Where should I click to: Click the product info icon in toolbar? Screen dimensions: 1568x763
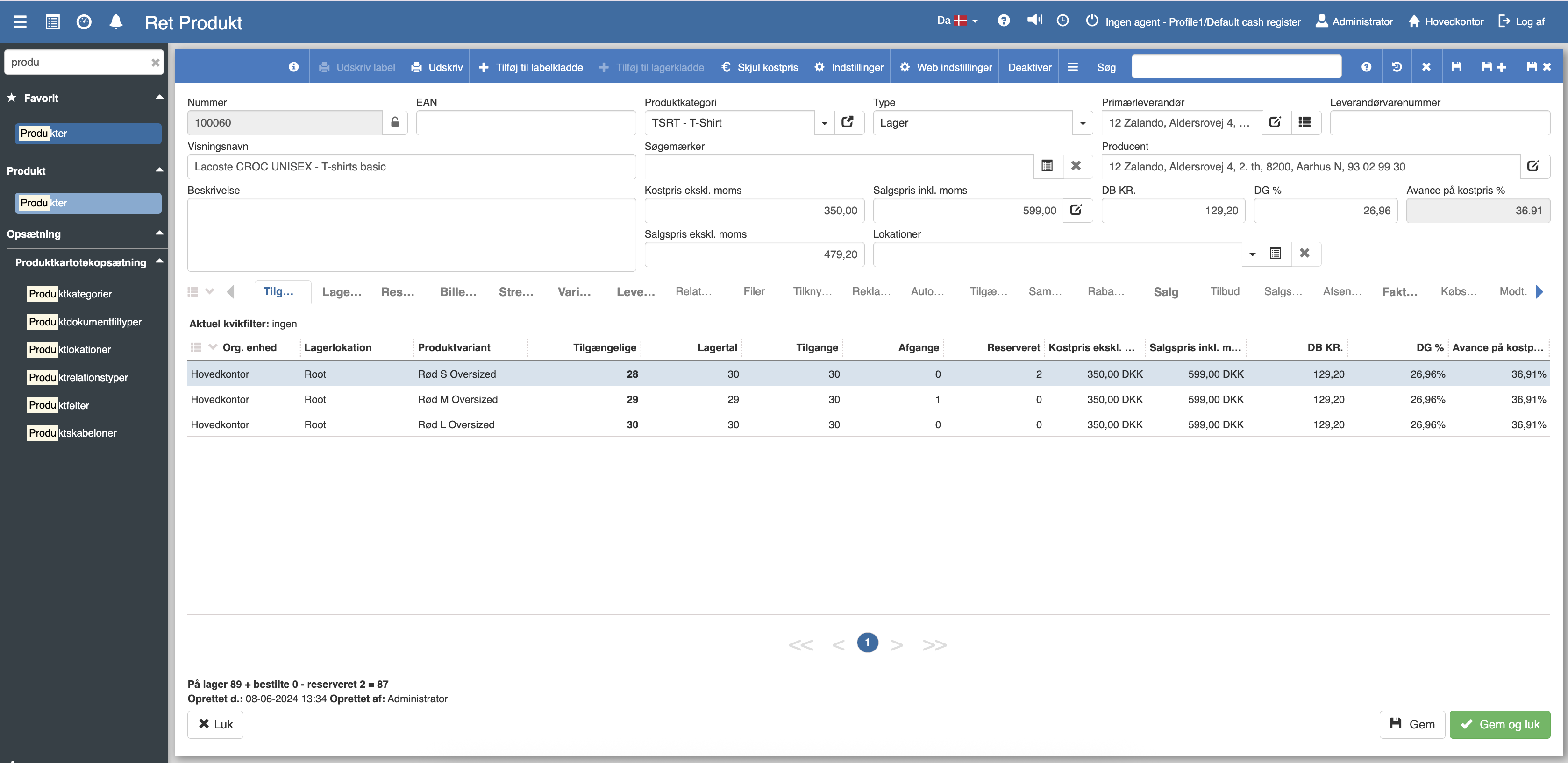293,67
